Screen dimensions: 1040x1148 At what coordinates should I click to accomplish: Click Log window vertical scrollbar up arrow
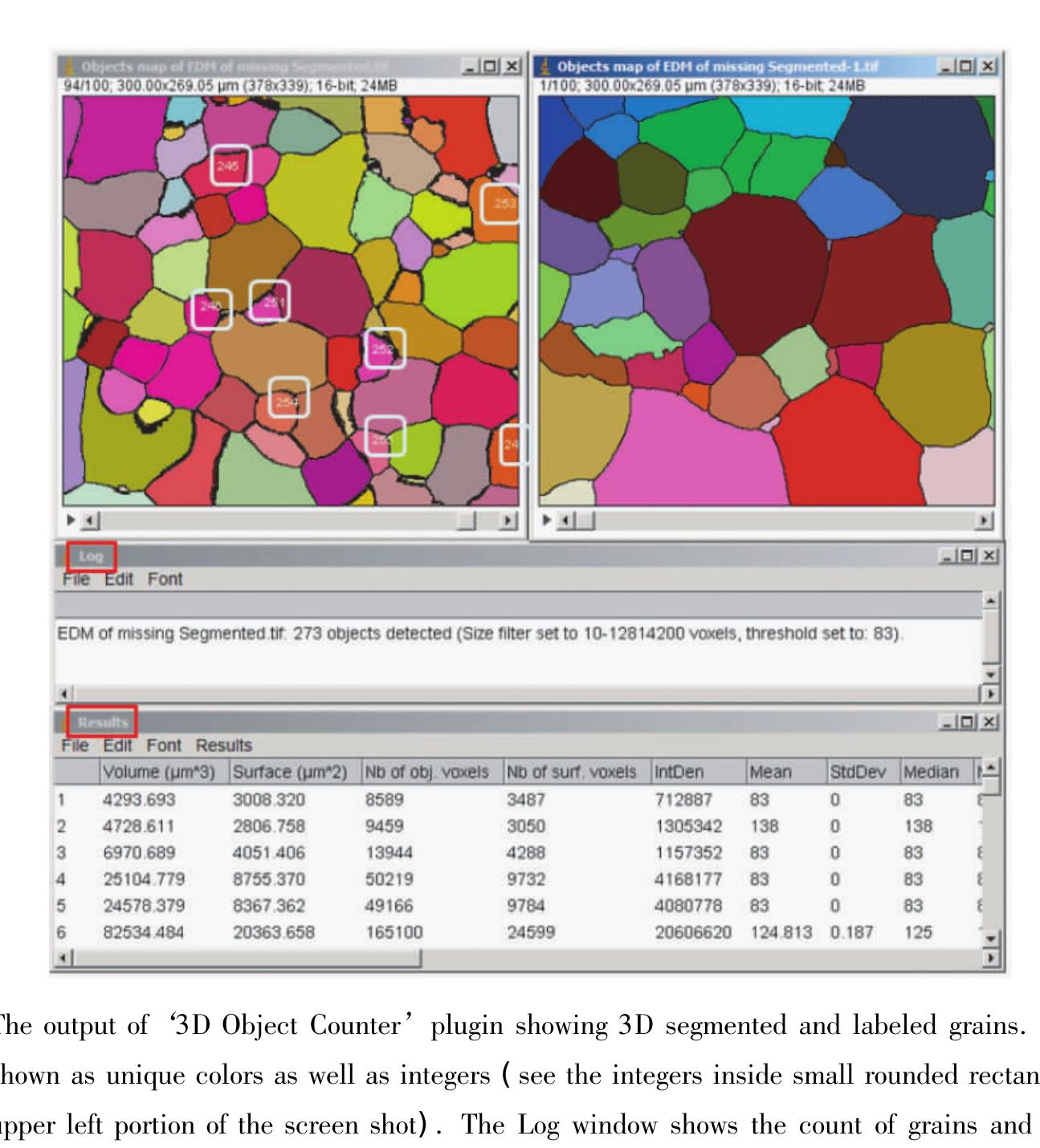pyautogui.click(x=992, y=601)
